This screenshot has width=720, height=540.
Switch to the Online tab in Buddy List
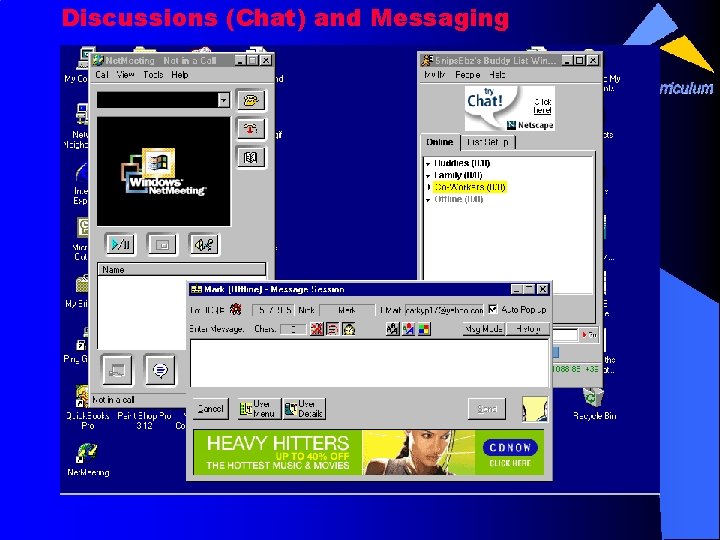tap(439, 142)
